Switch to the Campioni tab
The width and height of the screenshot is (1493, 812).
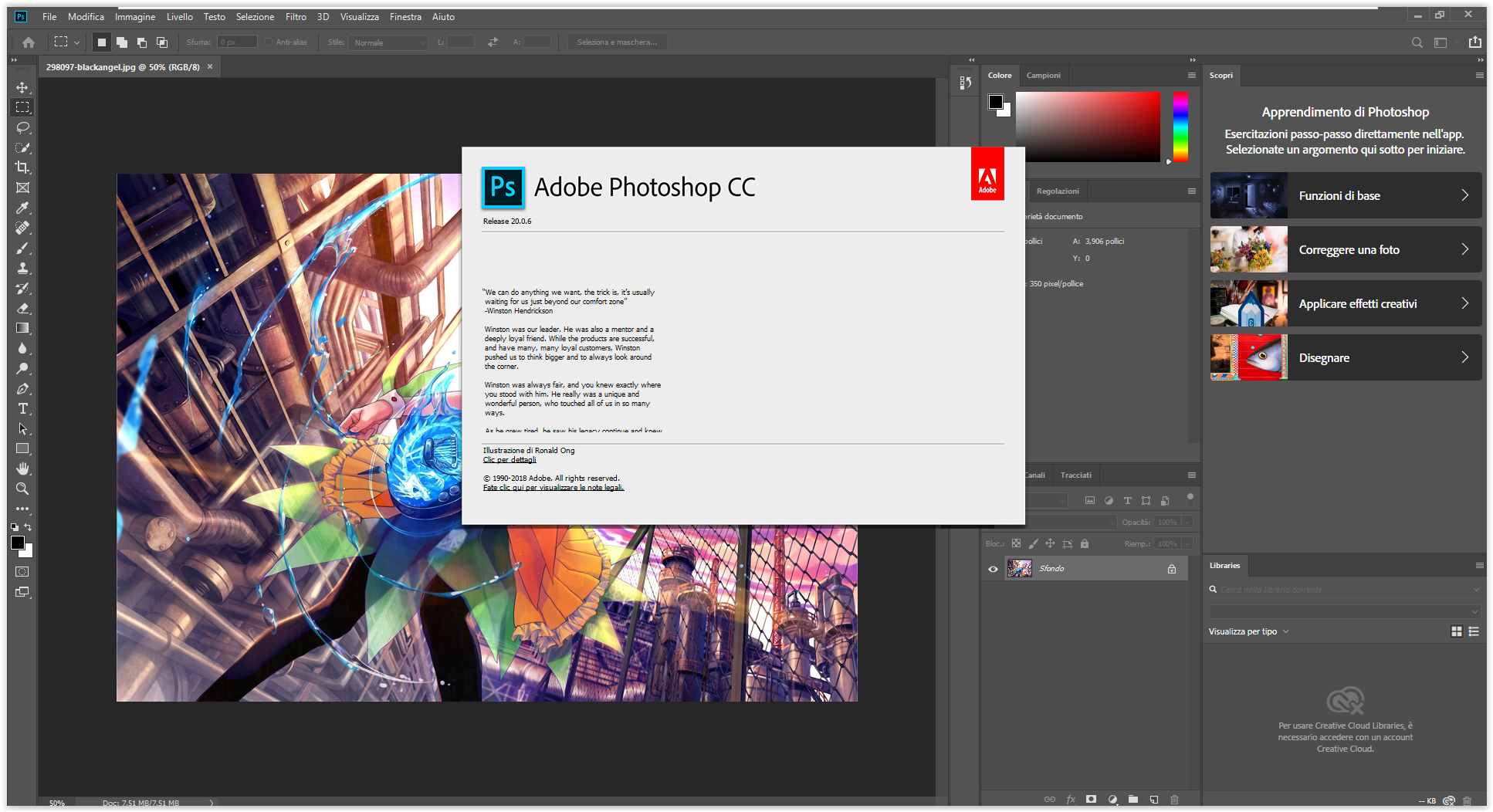click(x=1044, y=76)
